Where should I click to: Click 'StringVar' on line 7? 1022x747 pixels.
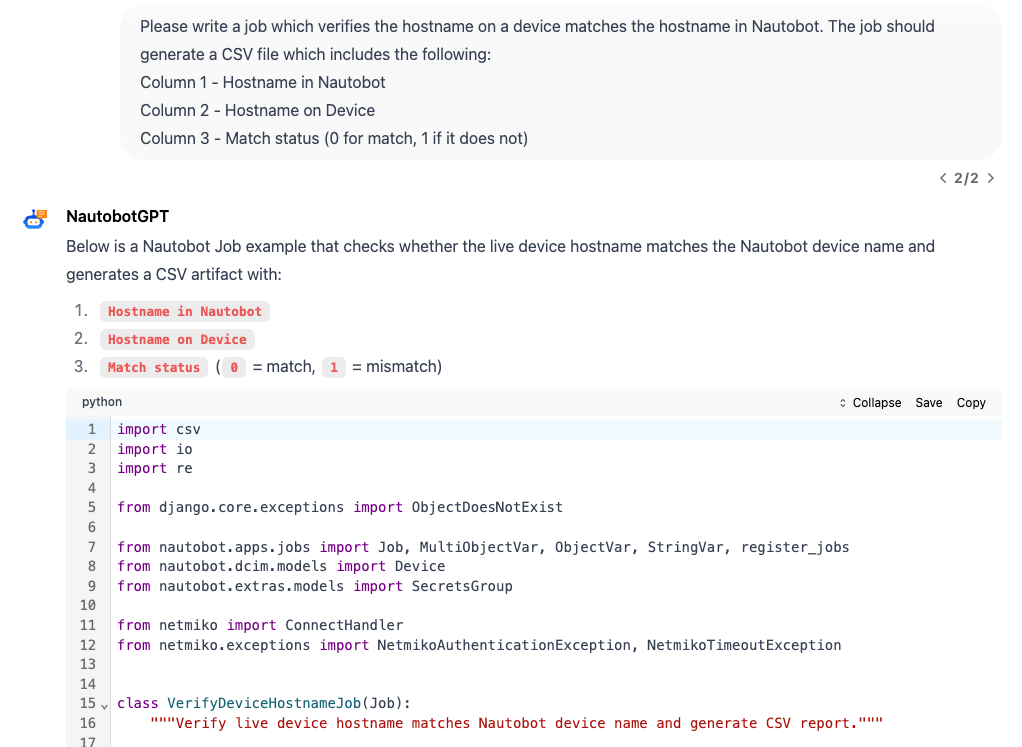(685, 548)
